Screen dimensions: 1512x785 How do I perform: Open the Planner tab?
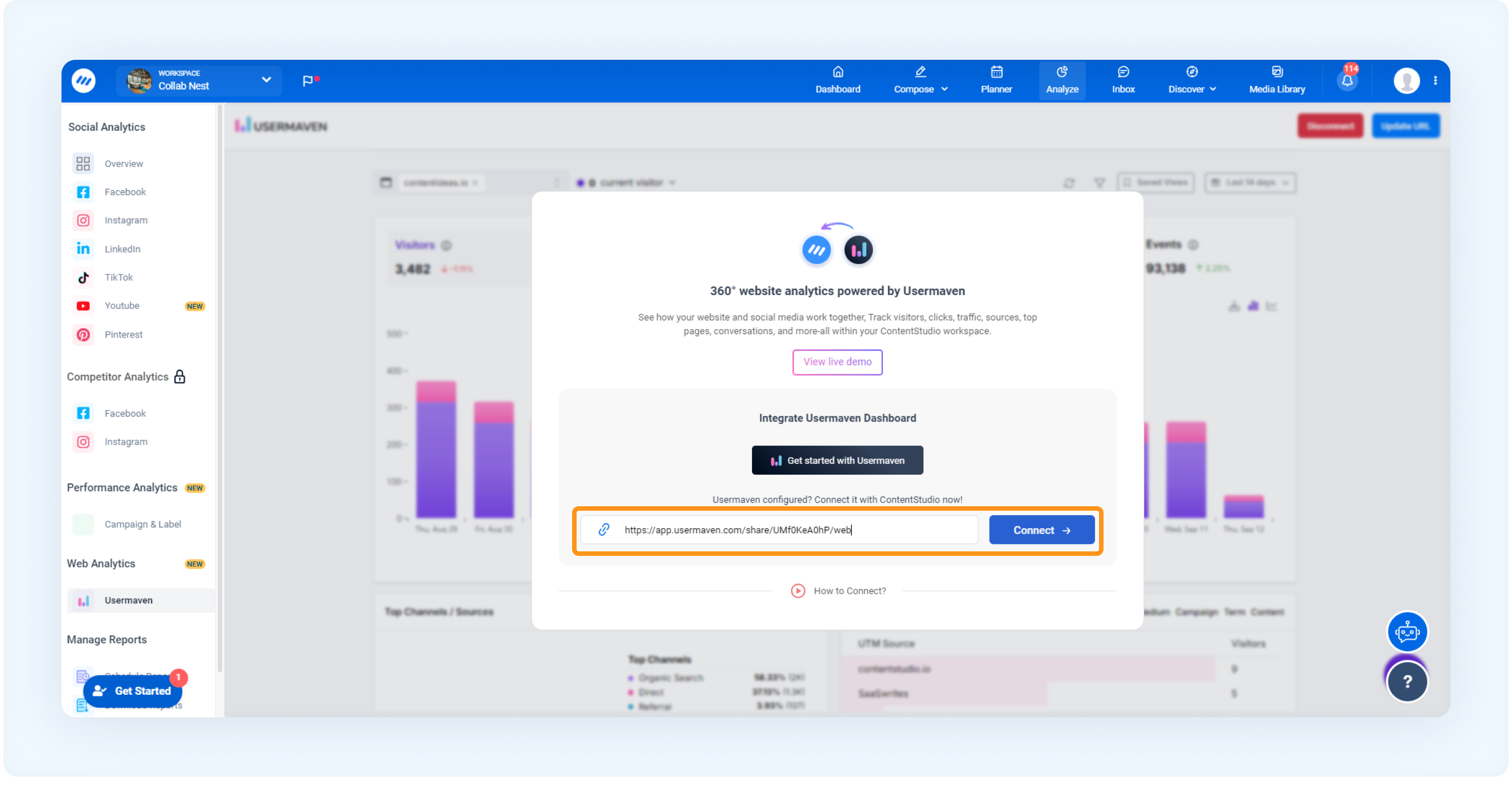pos(996,81)
